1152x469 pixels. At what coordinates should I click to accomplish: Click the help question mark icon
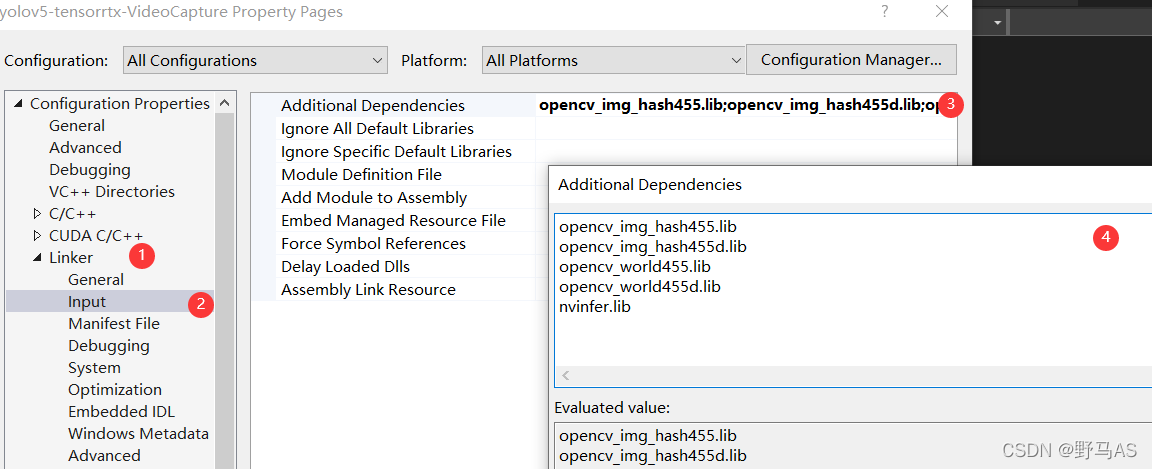click(x=884, y=12)
